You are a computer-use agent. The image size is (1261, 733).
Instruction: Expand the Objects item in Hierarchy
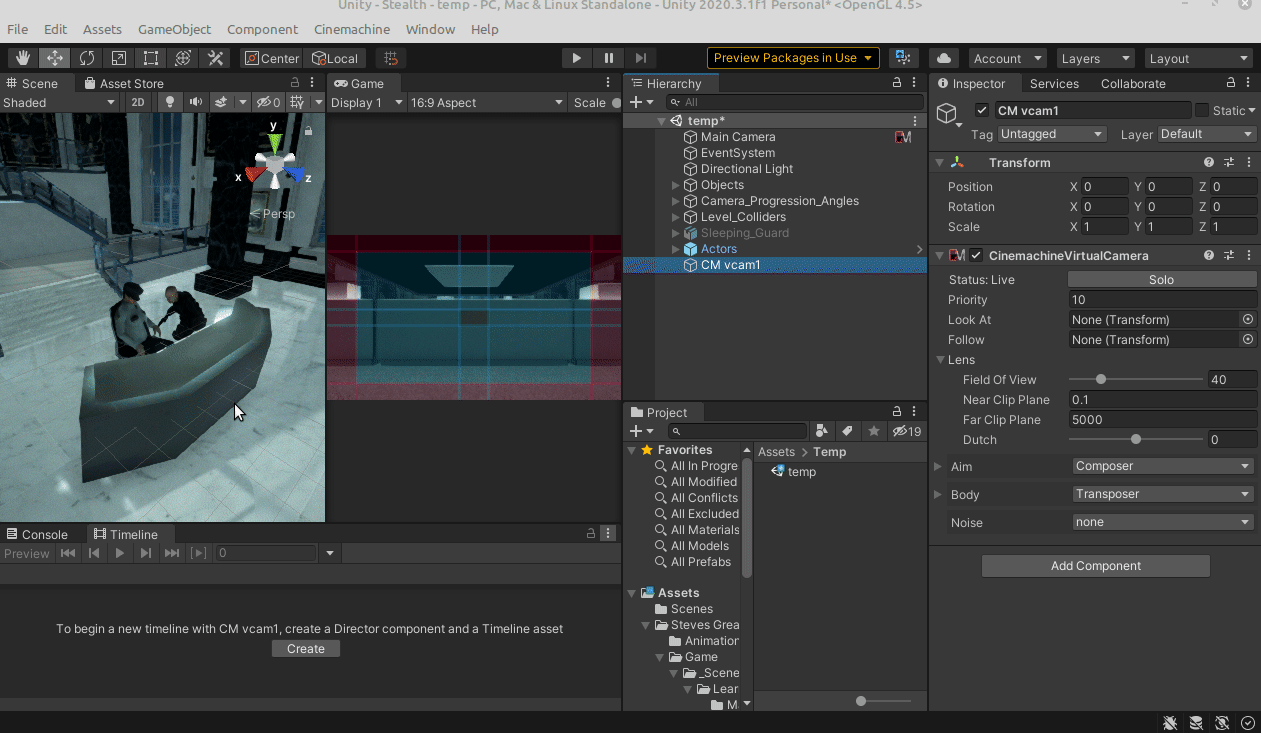pos(676,185)
